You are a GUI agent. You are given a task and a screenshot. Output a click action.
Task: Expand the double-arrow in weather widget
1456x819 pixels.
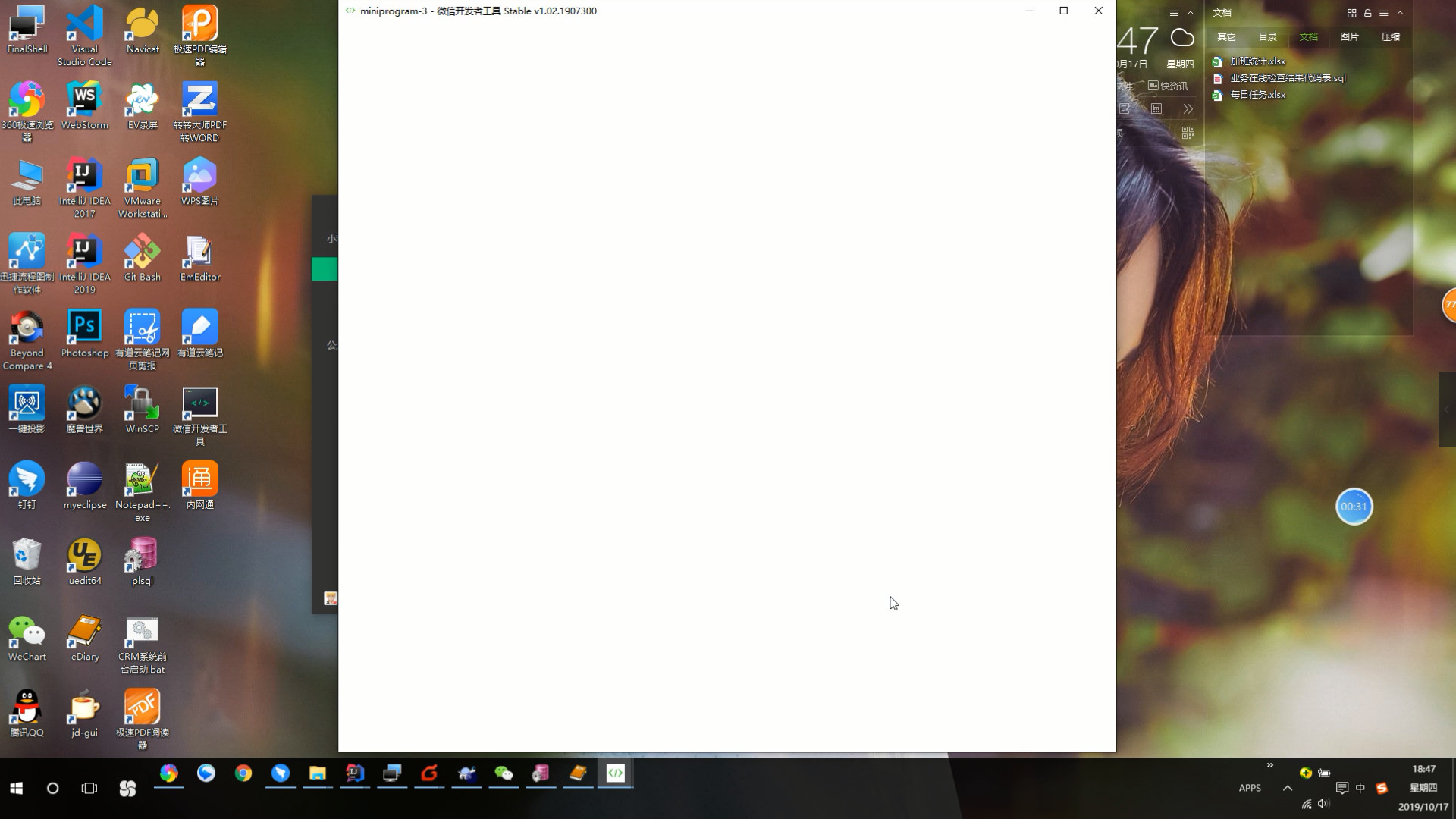point(1188,109)
